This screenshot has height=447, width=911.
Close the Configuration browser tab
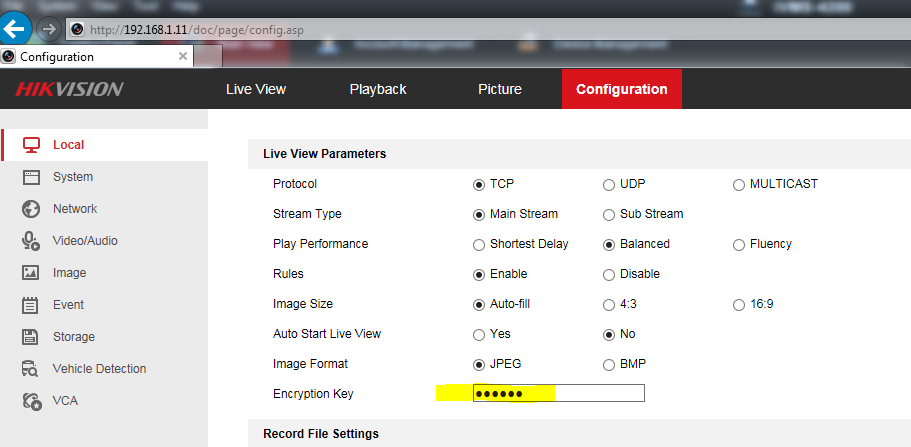tap(182, 57)
